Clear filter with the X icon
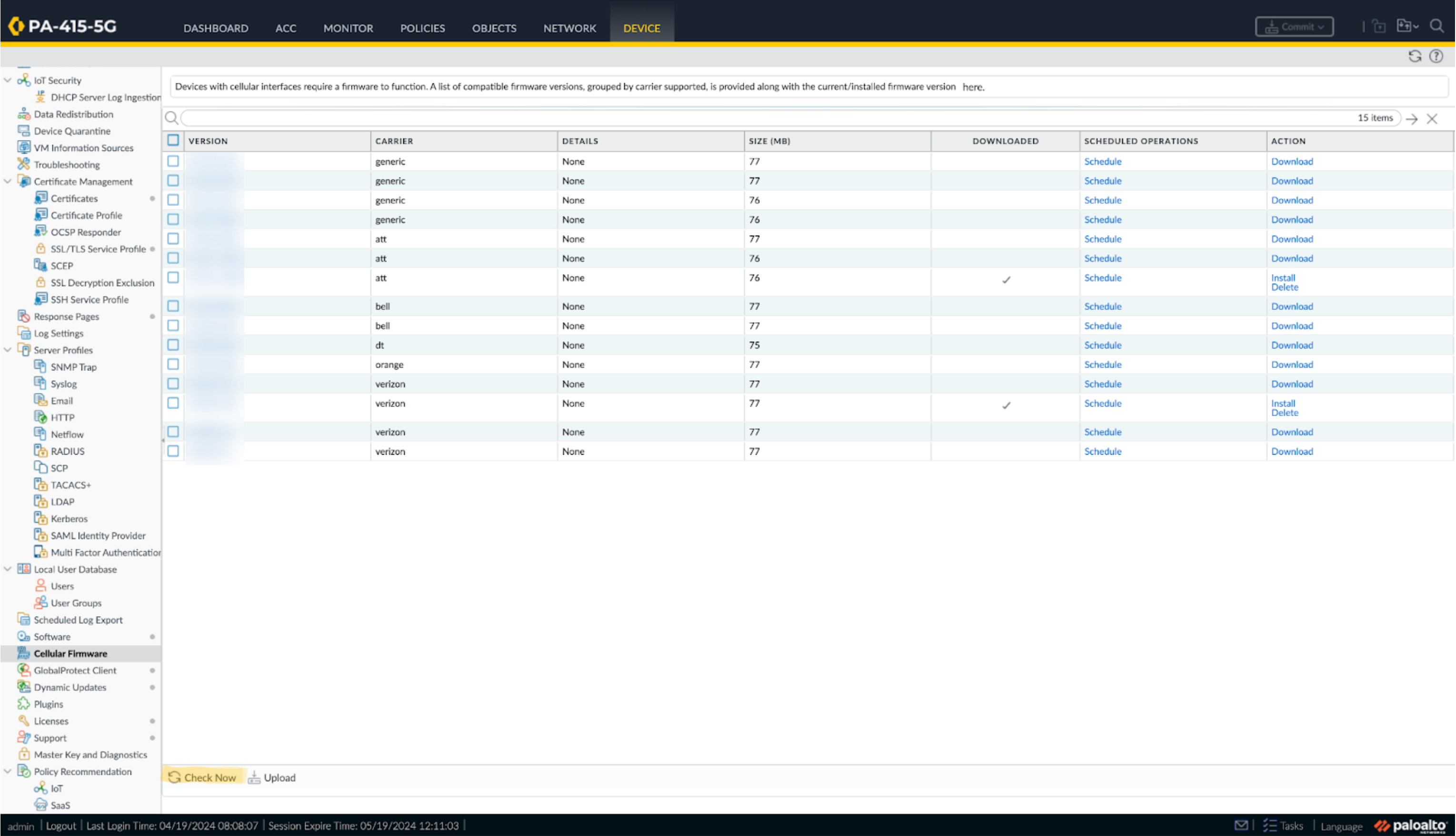The width and height of the screenshot is (1456, 836). coord(1431,119)
